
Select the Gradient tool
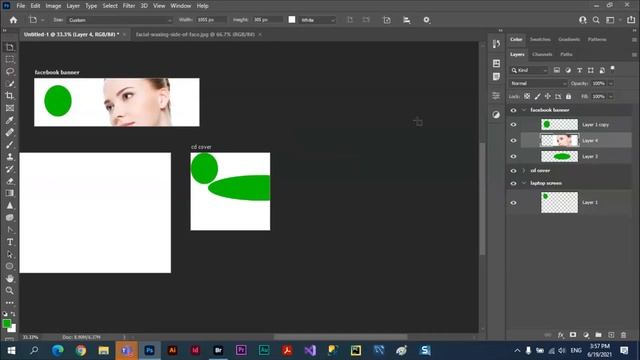(10, 193)
